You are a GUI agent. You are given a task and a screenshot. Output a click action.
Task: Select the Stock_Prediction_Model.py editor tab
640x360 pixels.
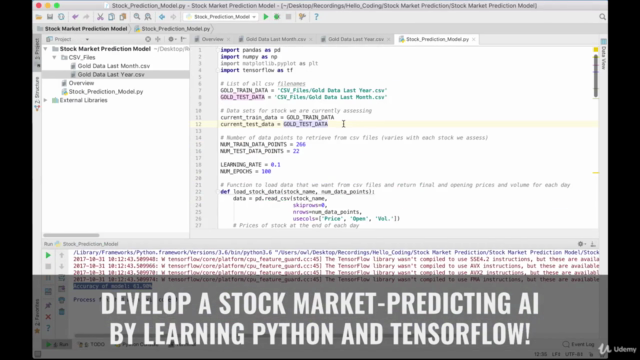point(437,39)
